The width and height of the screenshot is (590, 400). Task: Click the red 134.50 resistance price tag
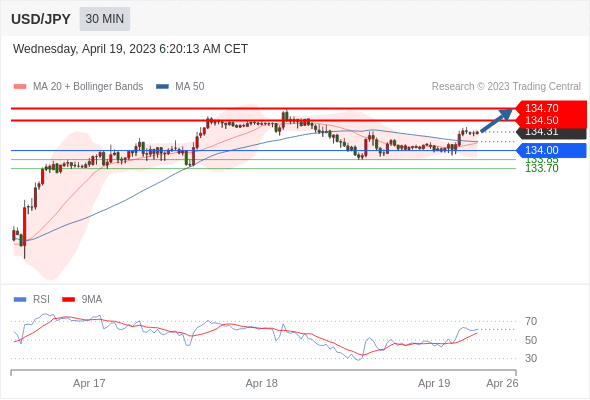click(x=550, y=120)
